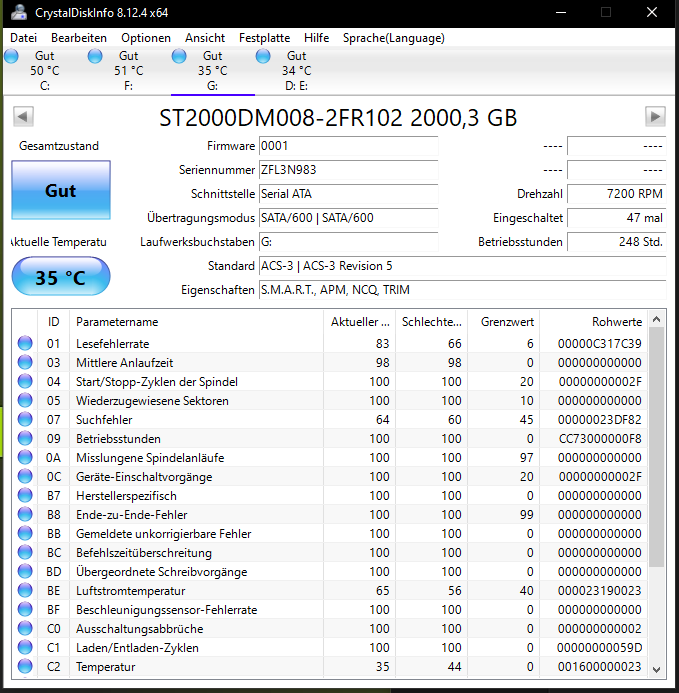Open the Hilfe menu
Image resolution: width=679 pixels, height=693 pixels.
tap(316, 38)
